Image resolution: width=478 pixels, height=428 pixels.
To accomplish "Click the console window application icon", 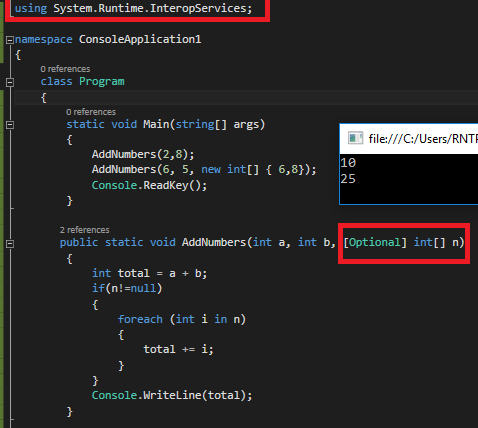I will pos(355,138).
